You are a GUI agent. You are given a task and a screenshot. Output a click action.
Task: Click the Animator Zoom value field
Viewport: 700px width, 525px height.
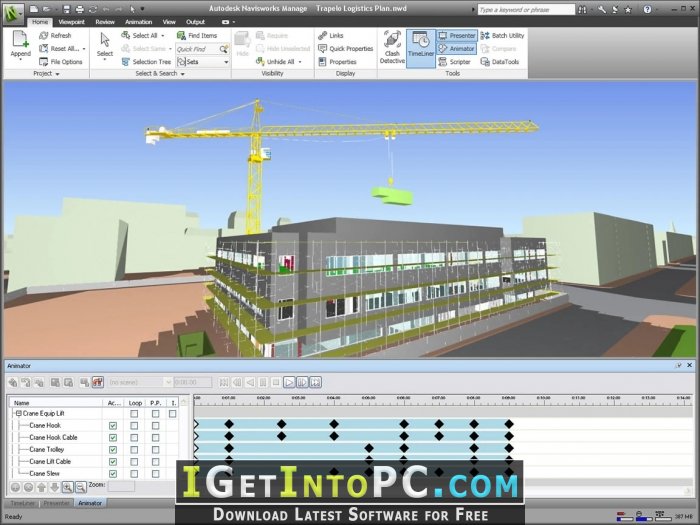[121, 486]
